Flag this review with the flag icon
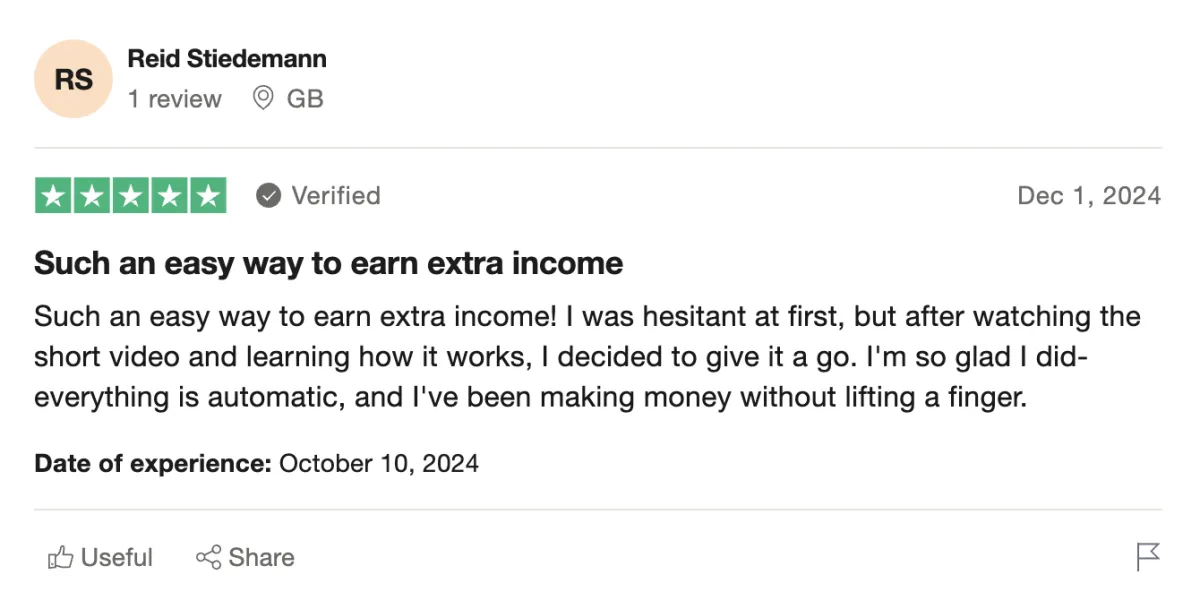The image size is (1200, 600). click(x=1148, y=556)
